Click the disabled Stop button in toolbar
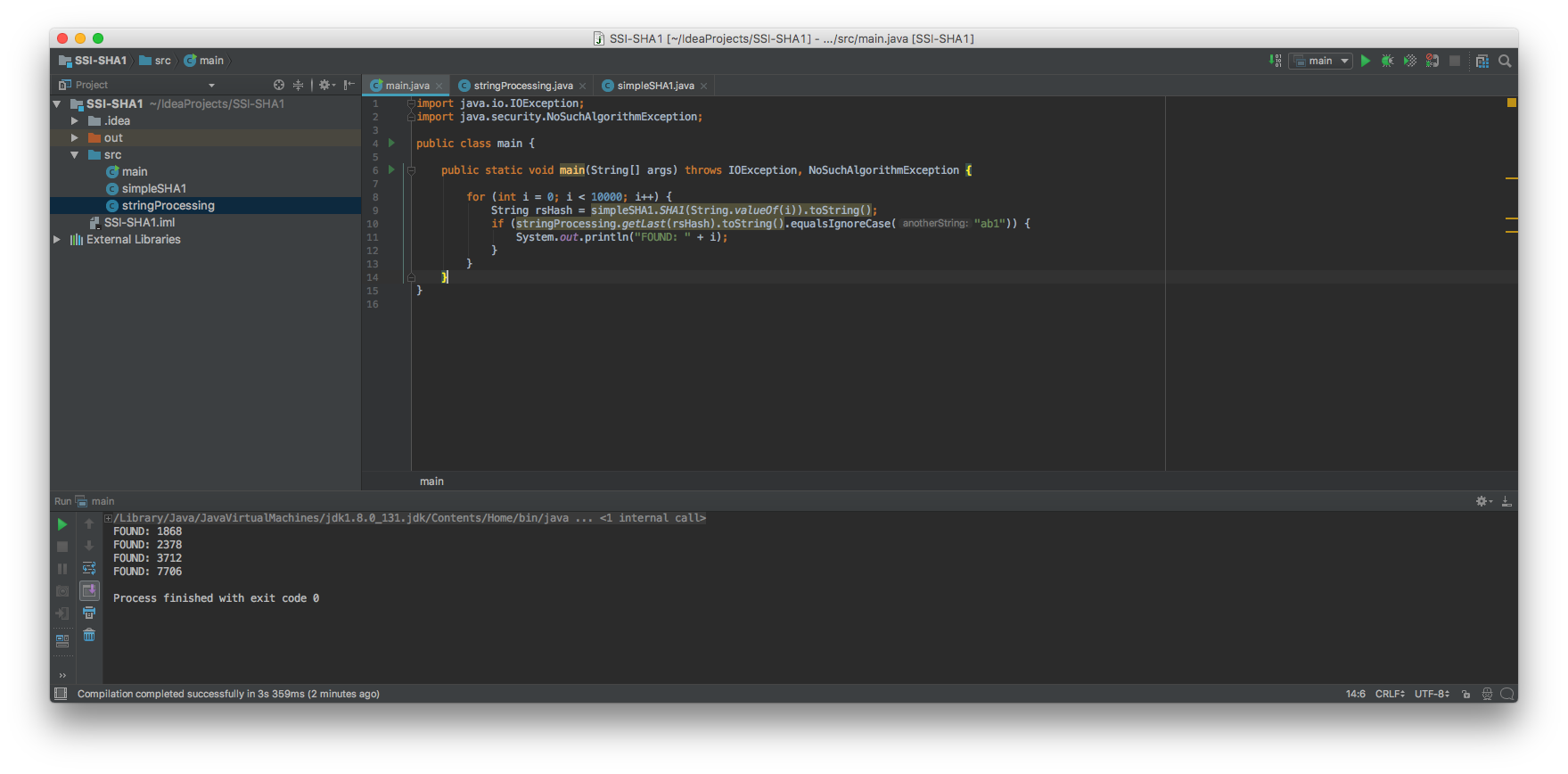 click(x=1455, y=61)
